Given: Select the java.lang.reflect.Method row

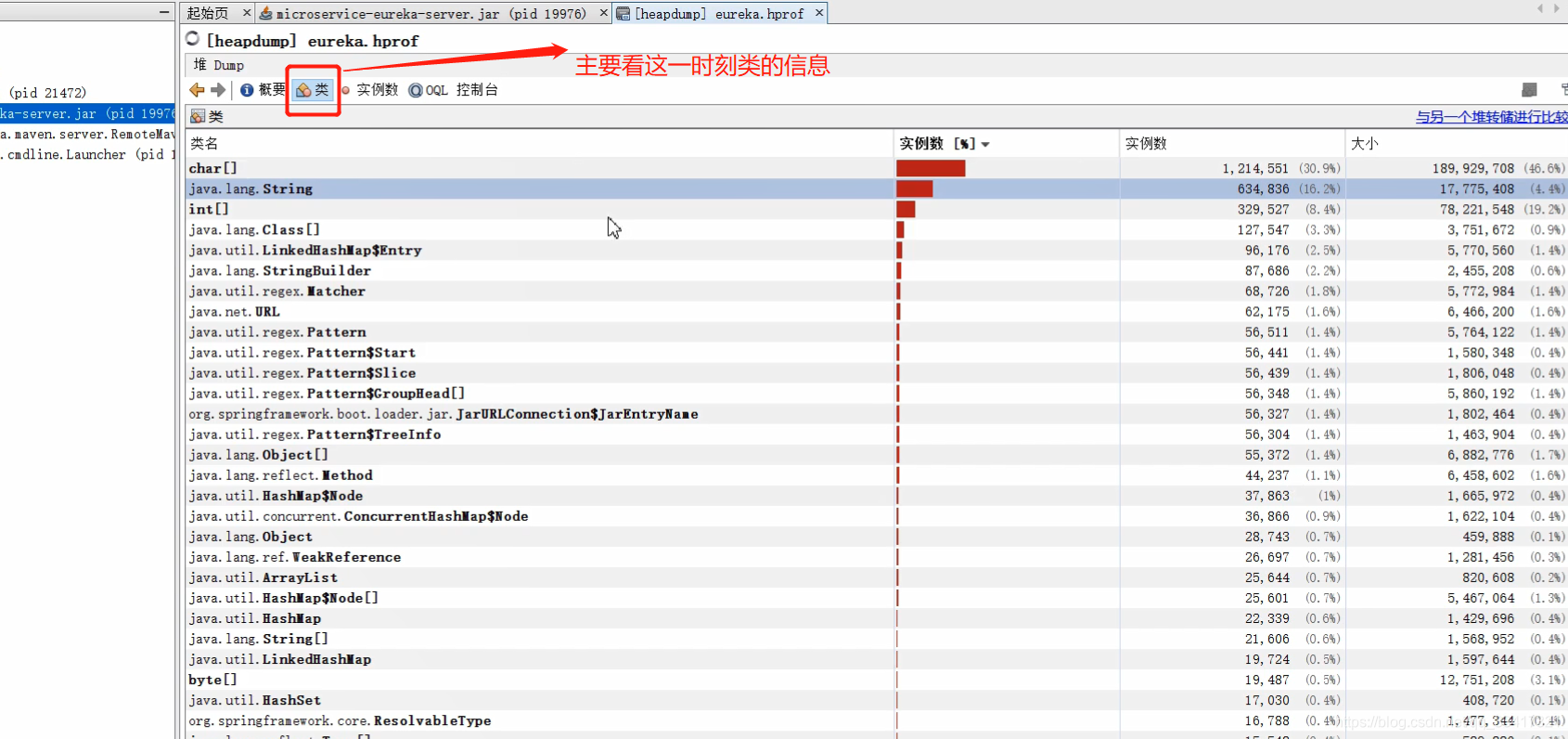Looking at the screenshot, I should pyautogui.click(x=877, y=474).
